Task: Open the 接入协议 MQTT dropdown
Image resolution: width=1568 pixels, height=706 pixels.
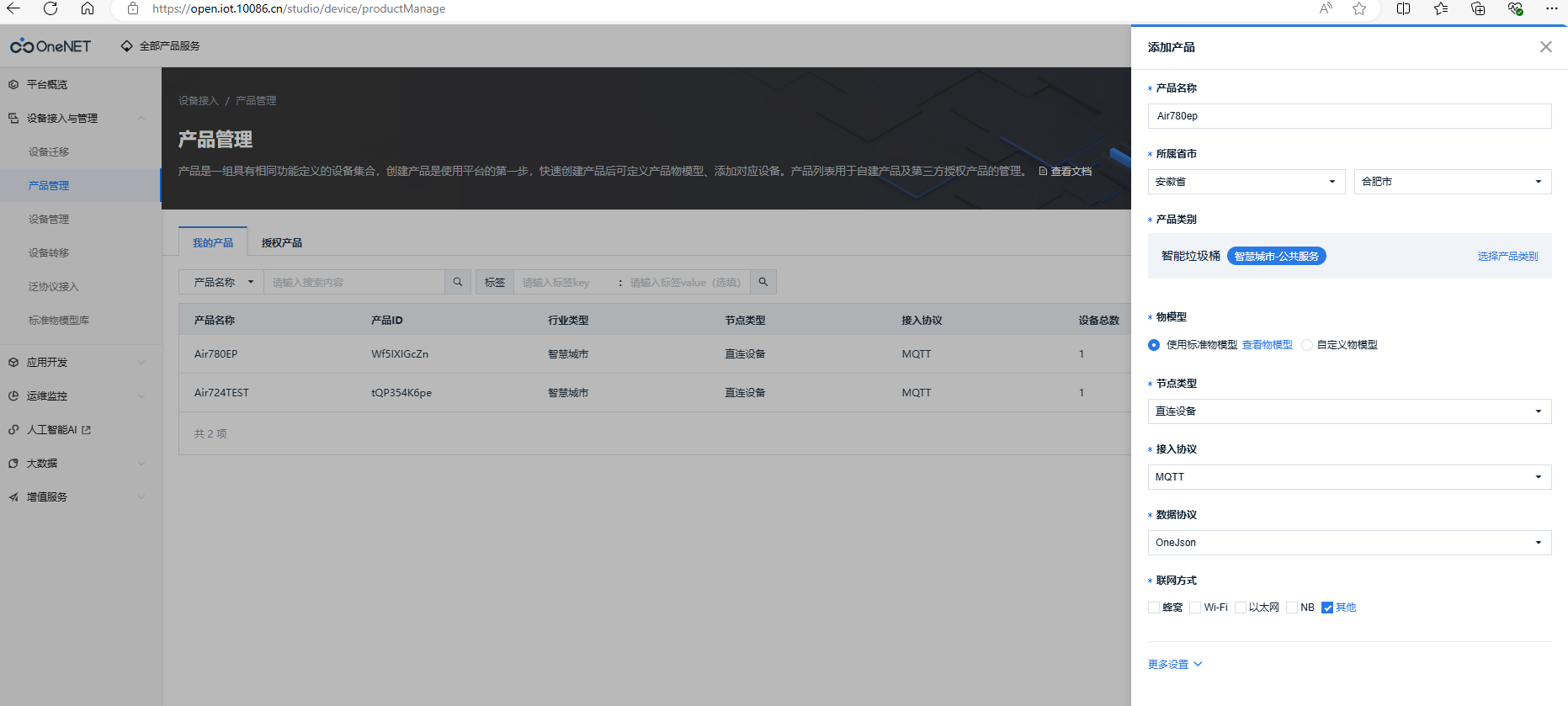Action: 1350,477
